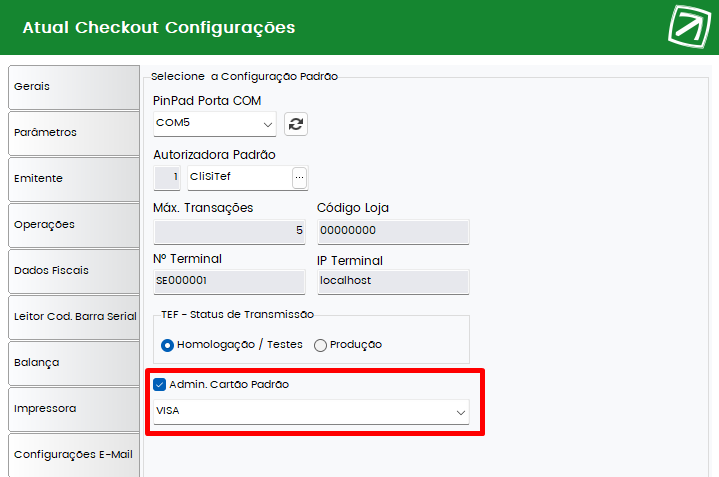Open the Gerais tab
Screen dimensions: 719x477
pyautogui.click(x=74, y=87)
